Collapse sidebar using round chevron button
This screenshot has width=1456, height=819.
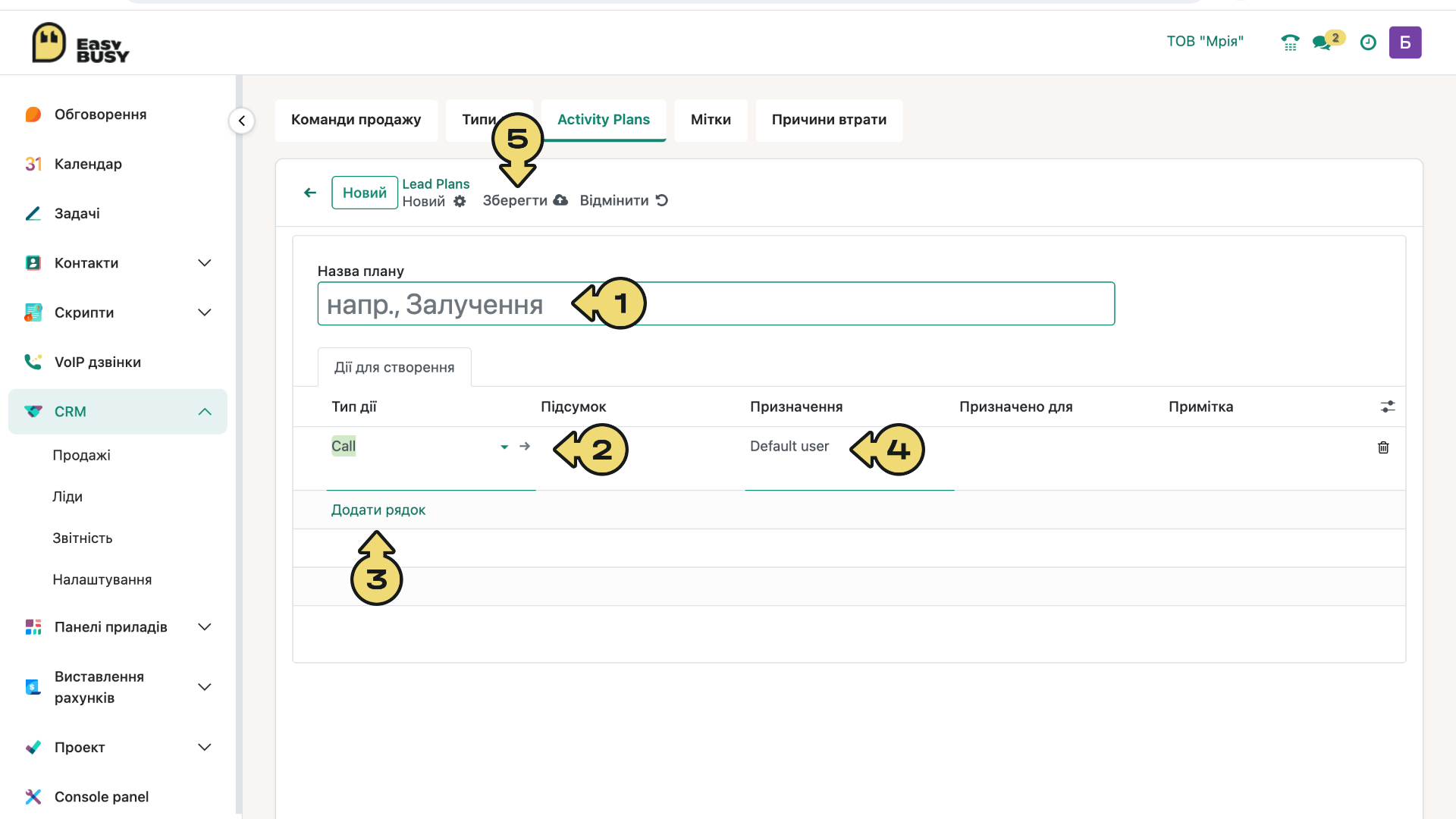pos(242,121)
